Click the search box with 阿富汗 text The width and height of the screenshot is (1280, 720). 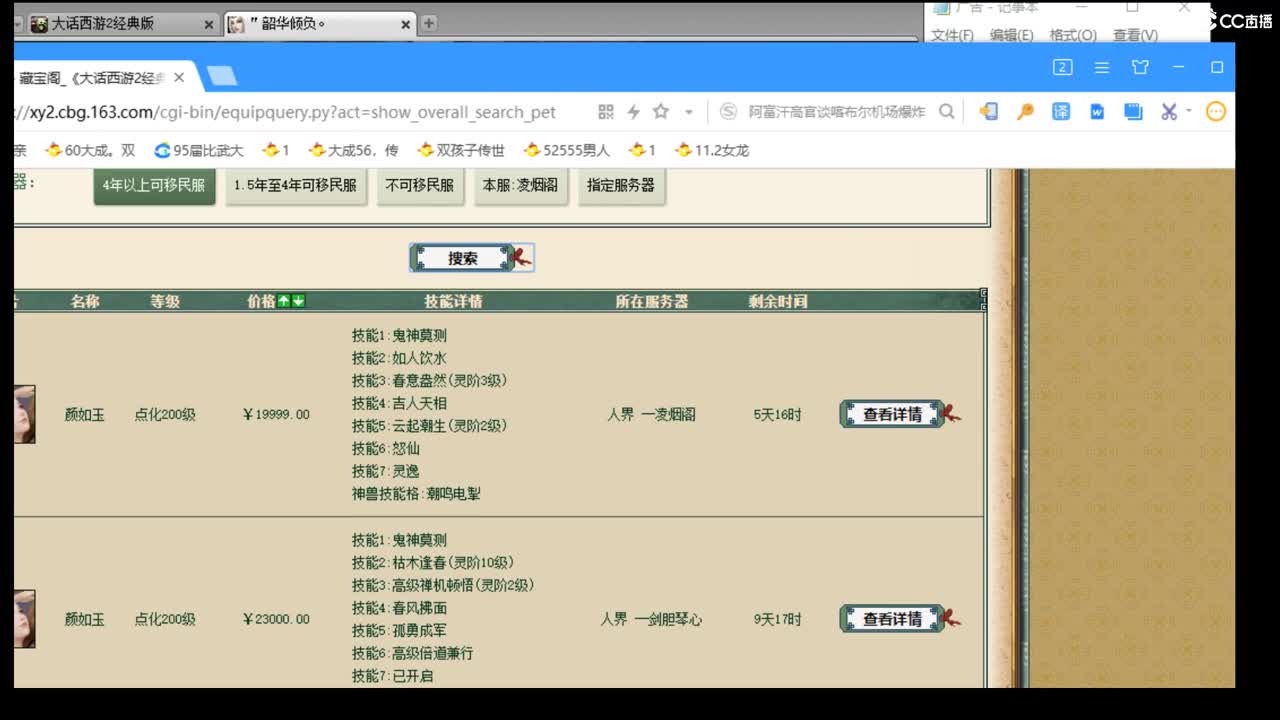[836, 112]
